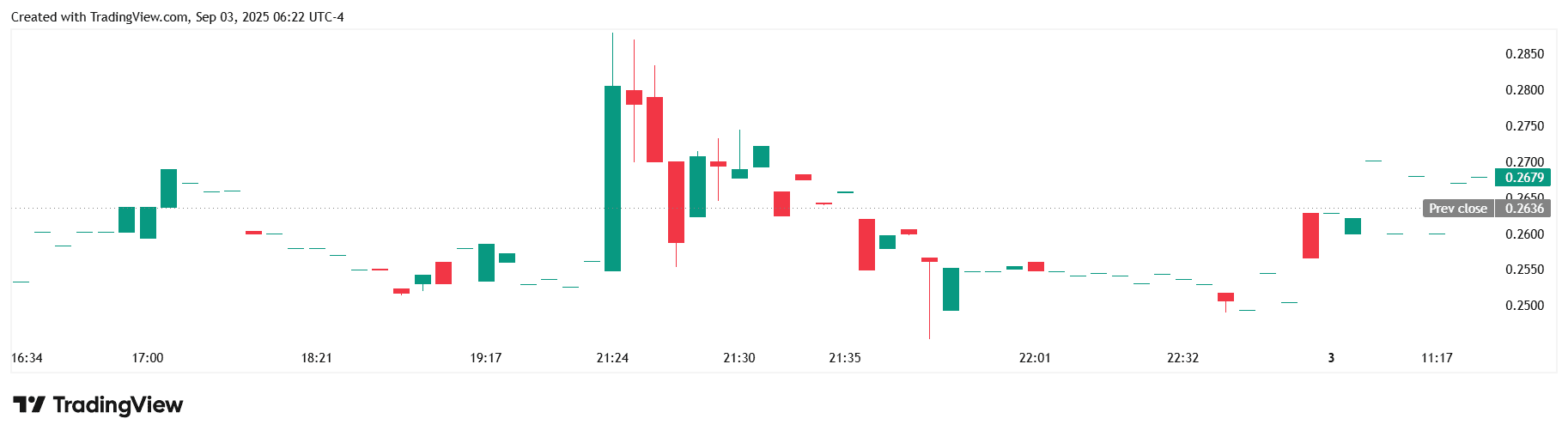Select the gray 0.2636 price tag
Viewport: 1568px width, 437px height.
tap(1524, 209)
